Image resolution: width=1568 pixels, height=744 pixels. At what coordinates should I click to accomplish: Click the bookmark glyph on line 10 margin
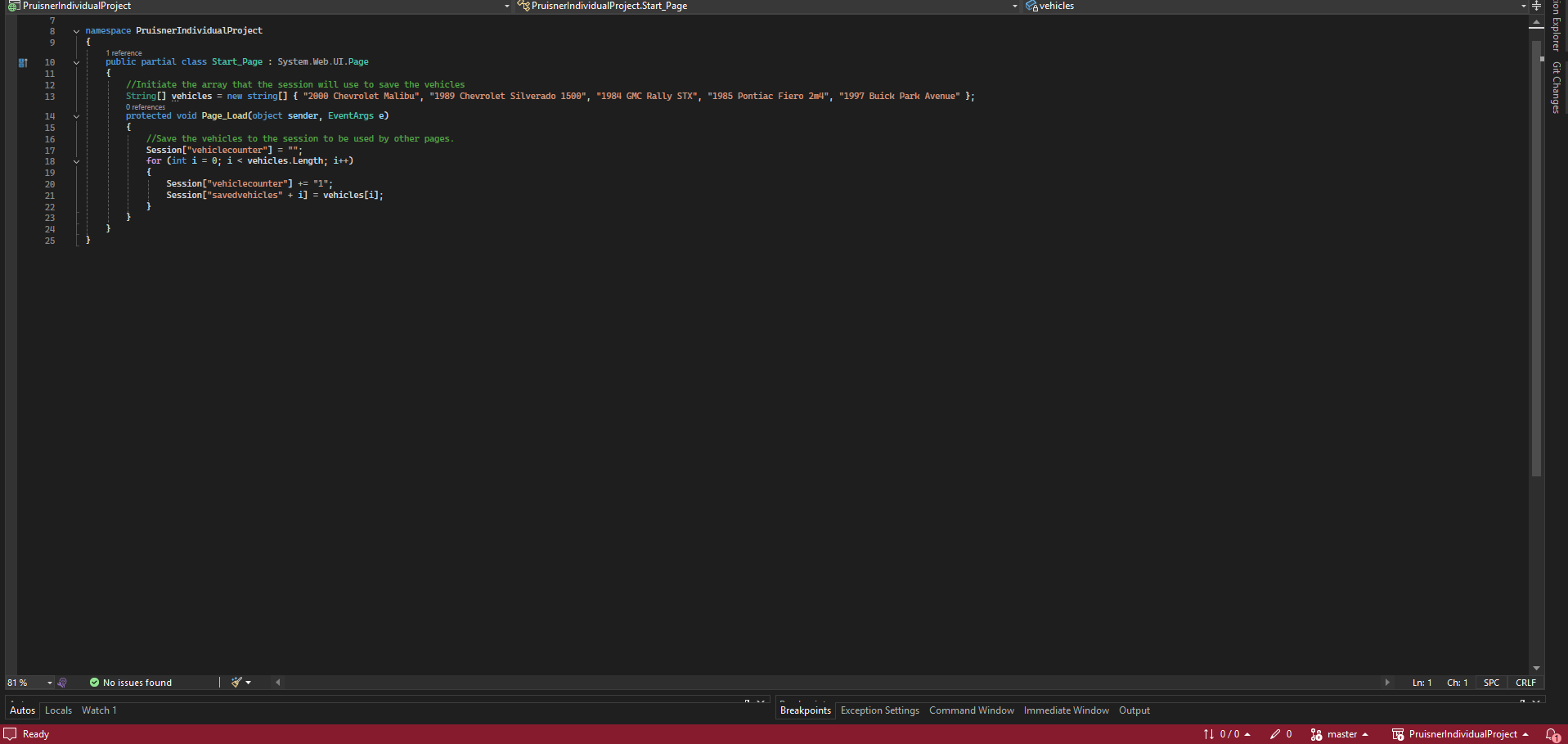23,62
